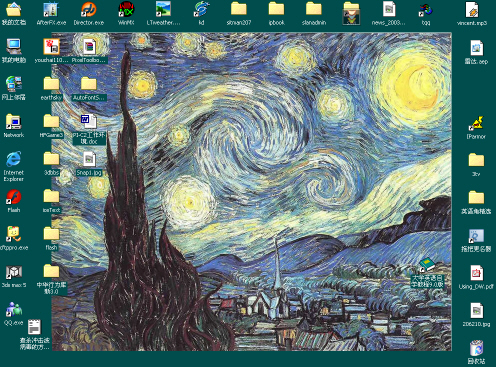Select the Snap1.jpg image file

pyautogui.click(x=89, y=159)
